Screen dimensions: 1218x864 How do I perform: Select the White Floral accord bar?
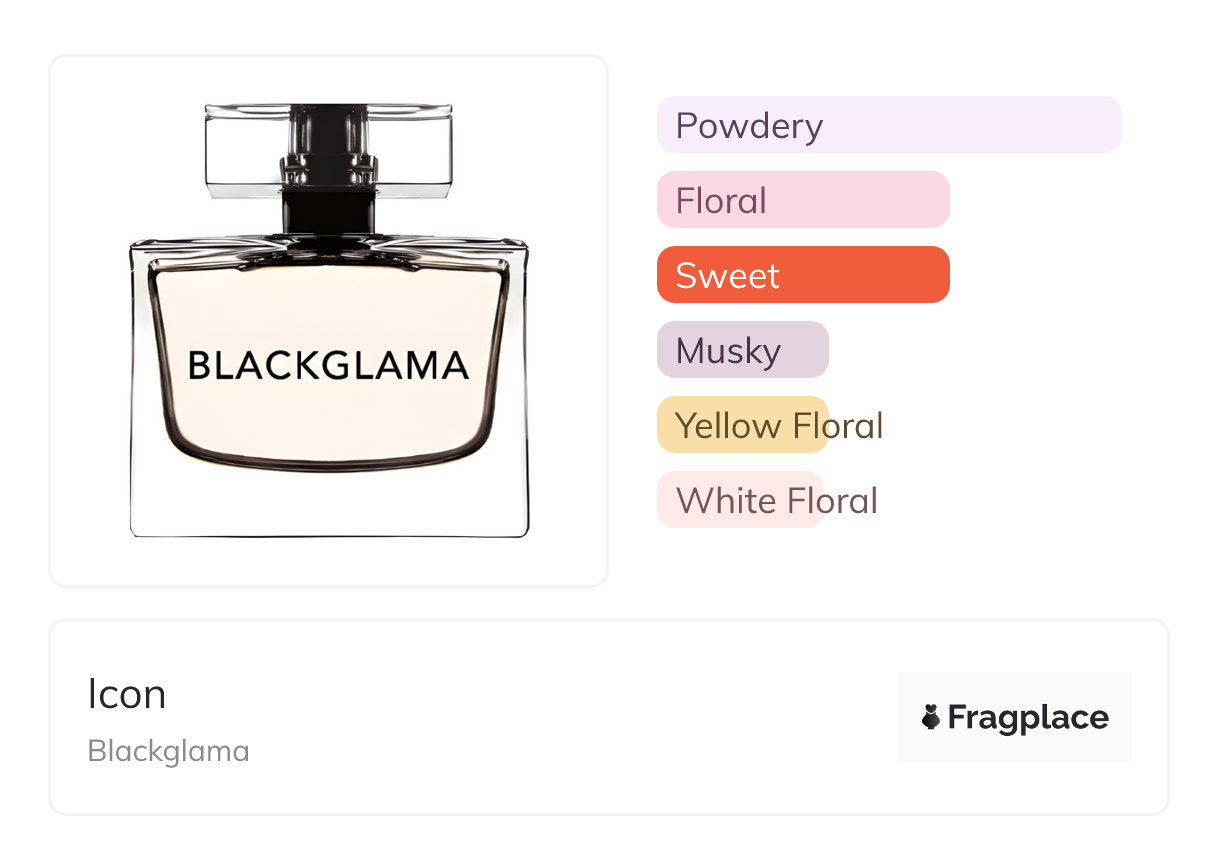[x=740, y=500]
